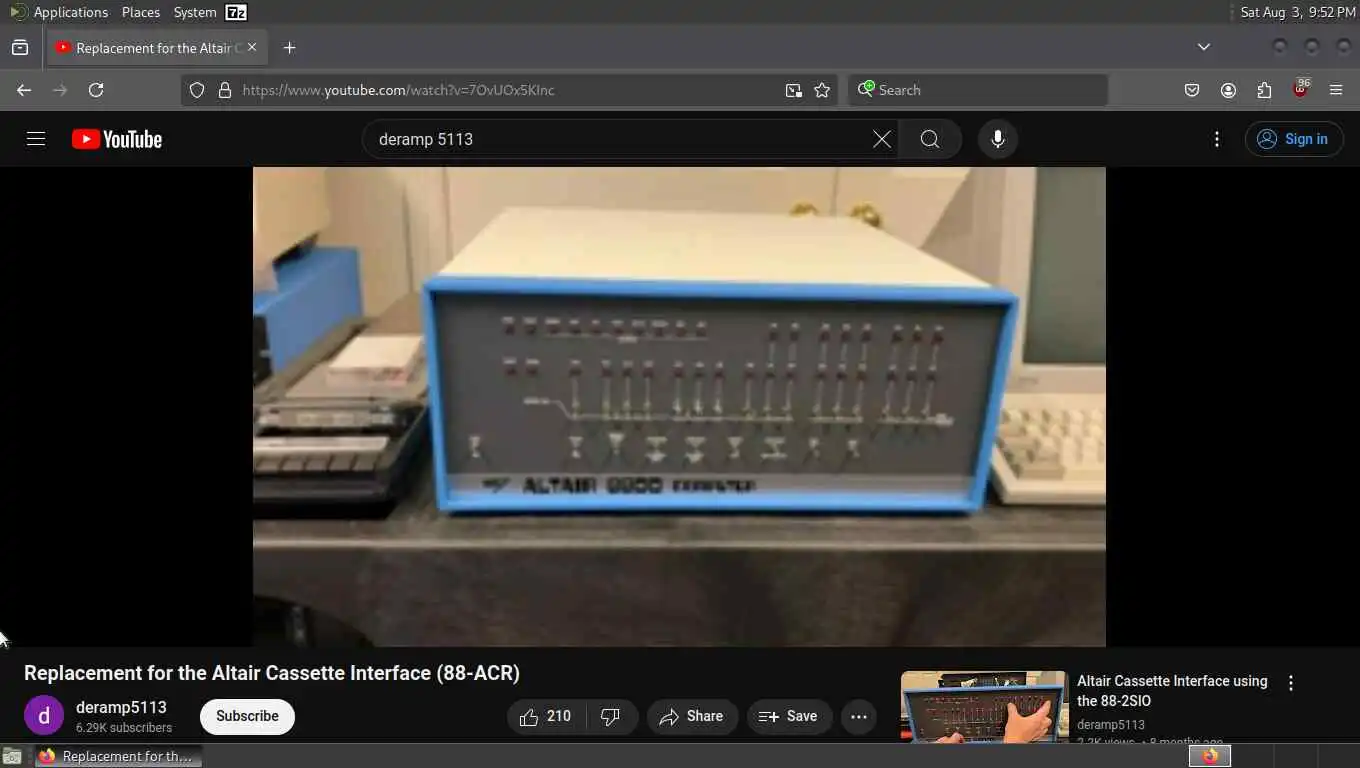Open the System menu
This screenshot has height=768, width=1360.
(195, 12)
